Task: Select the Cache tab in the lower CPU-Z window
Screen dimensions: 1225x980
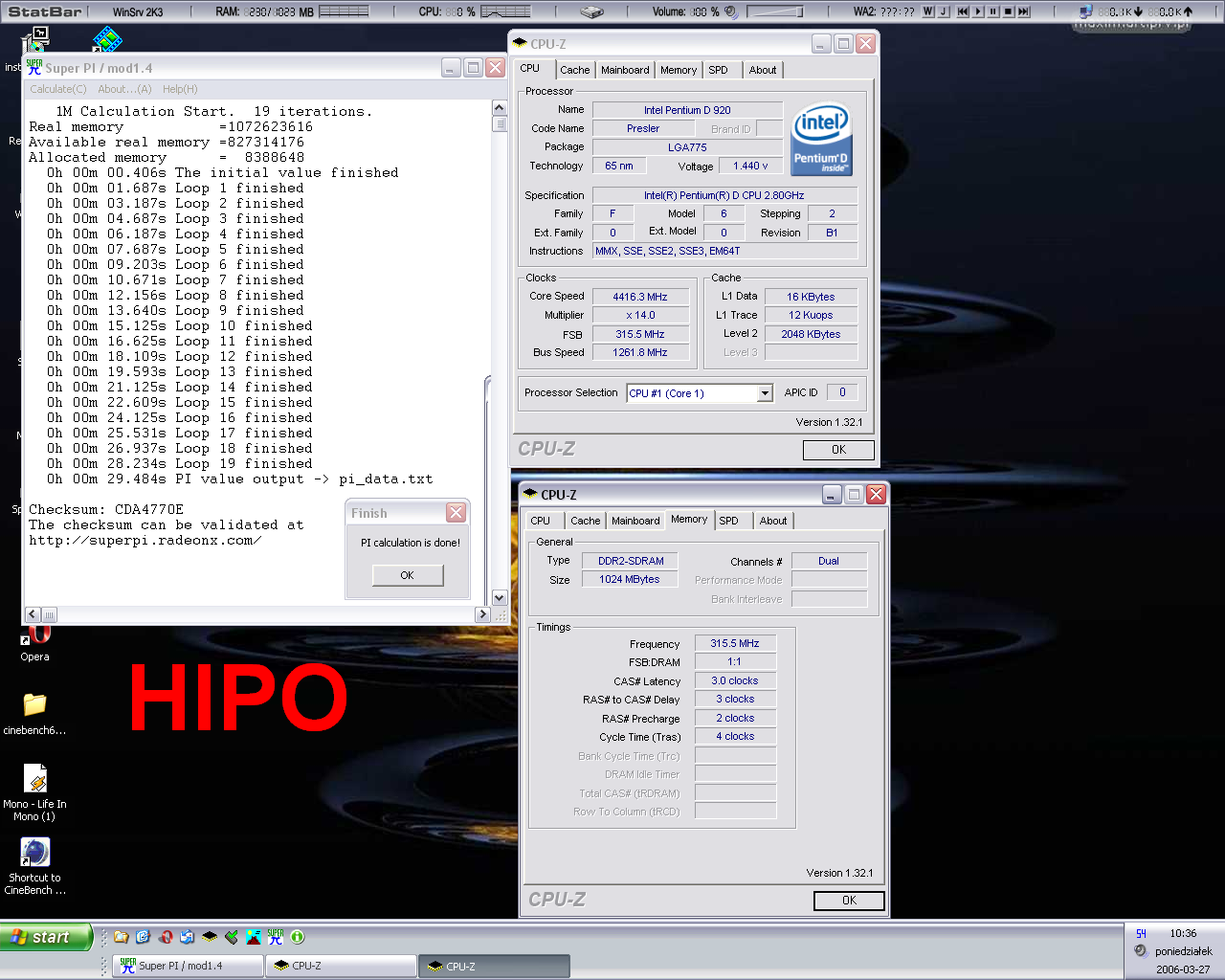Action: pyautogui.click(x=586, y=521)
